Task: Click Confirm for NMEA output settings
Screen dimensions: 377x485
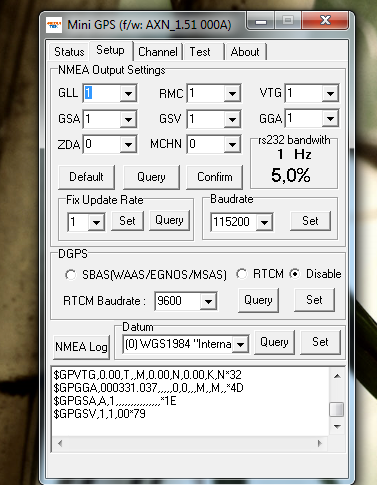Action: [x=214, y=177]
